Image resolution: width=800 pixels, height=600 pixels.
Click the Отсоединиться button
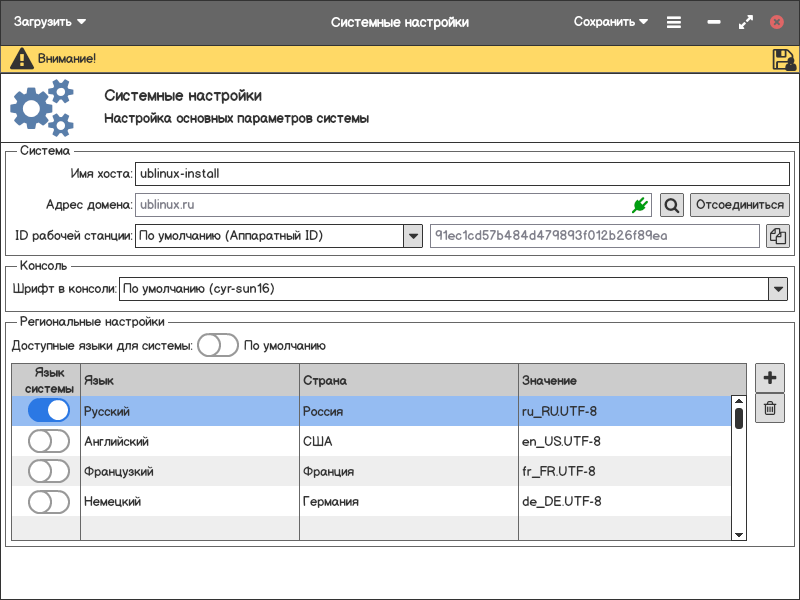(740, 205)
